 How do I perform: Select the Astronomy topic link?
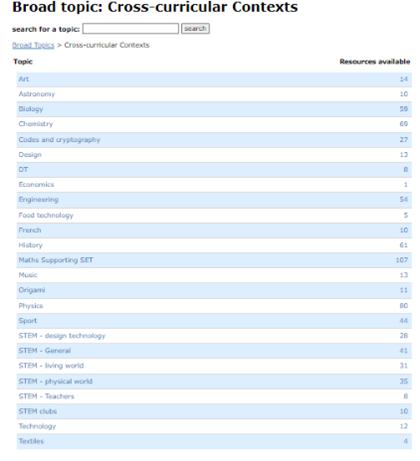pos(37,94)
